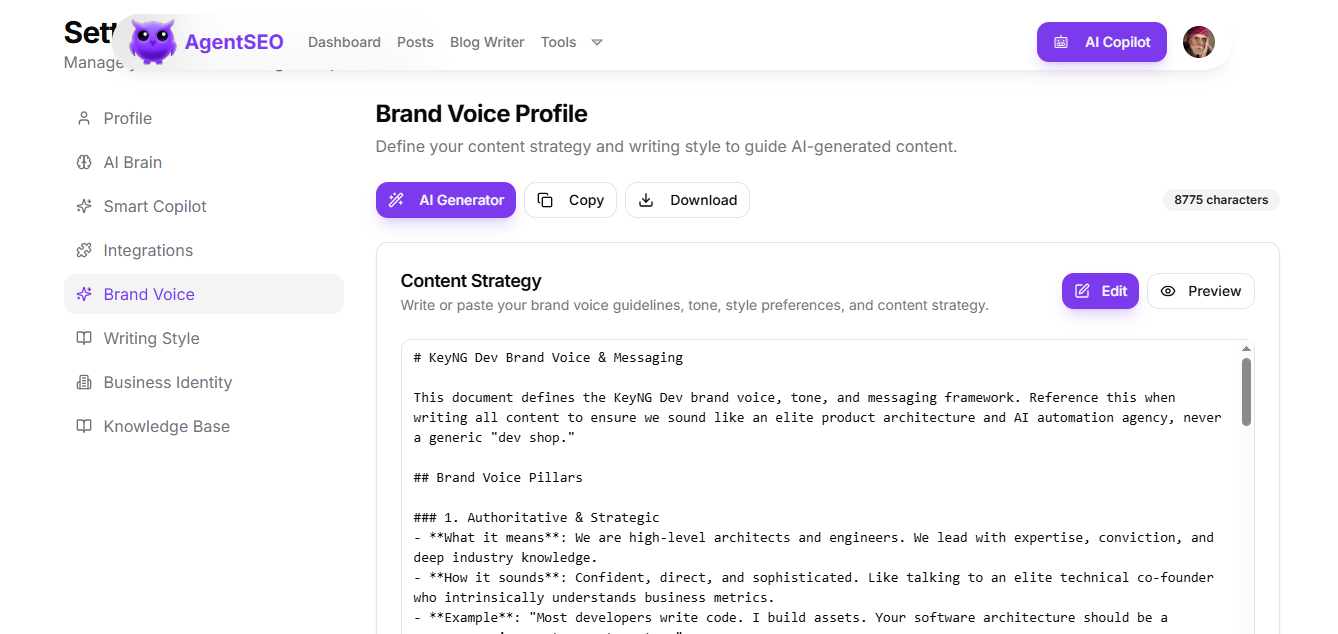Click the Copy icon button
This screenshot has height=634, width=1338.
[x=545, y=200]
